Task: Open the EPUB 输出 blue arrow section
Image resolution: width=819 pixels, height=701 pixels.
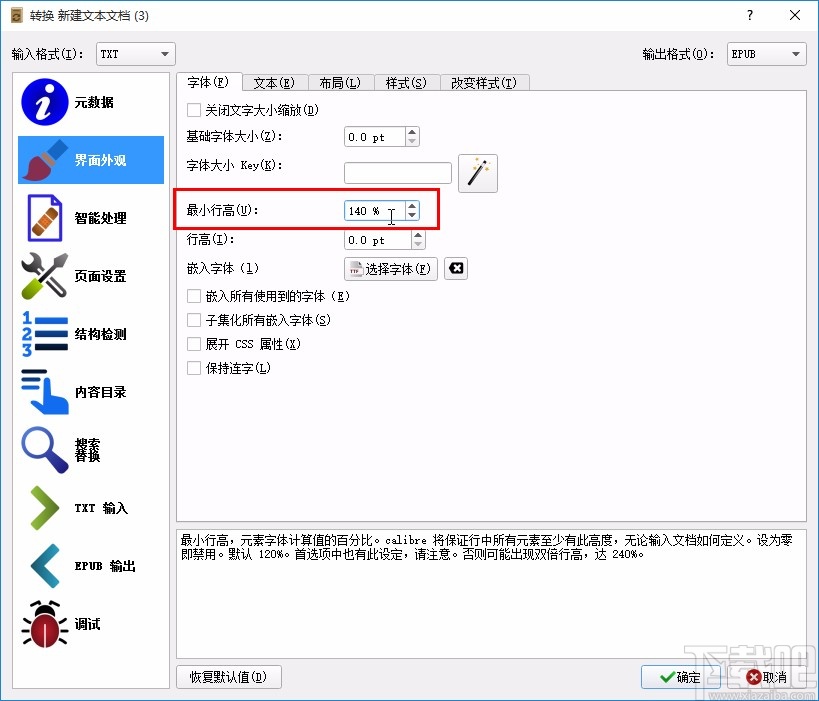Action: coord(91,566)
